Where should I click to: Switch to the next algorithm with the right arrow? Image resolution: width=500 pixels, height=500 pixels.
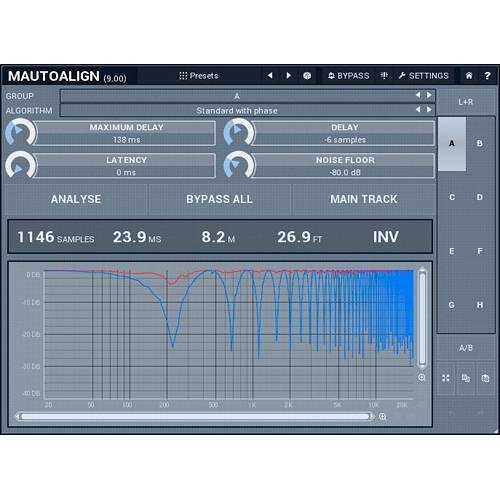[x=429, y=109]
